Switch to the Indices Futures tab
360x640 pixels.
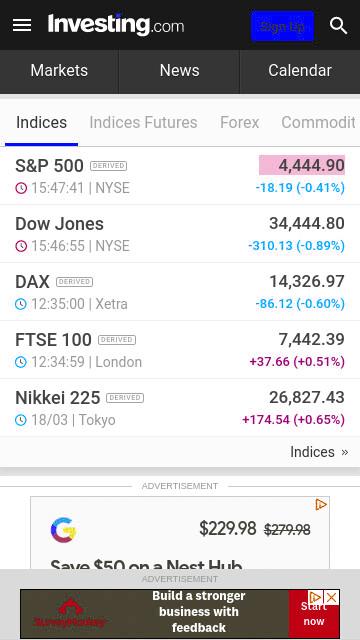[143, 122]
